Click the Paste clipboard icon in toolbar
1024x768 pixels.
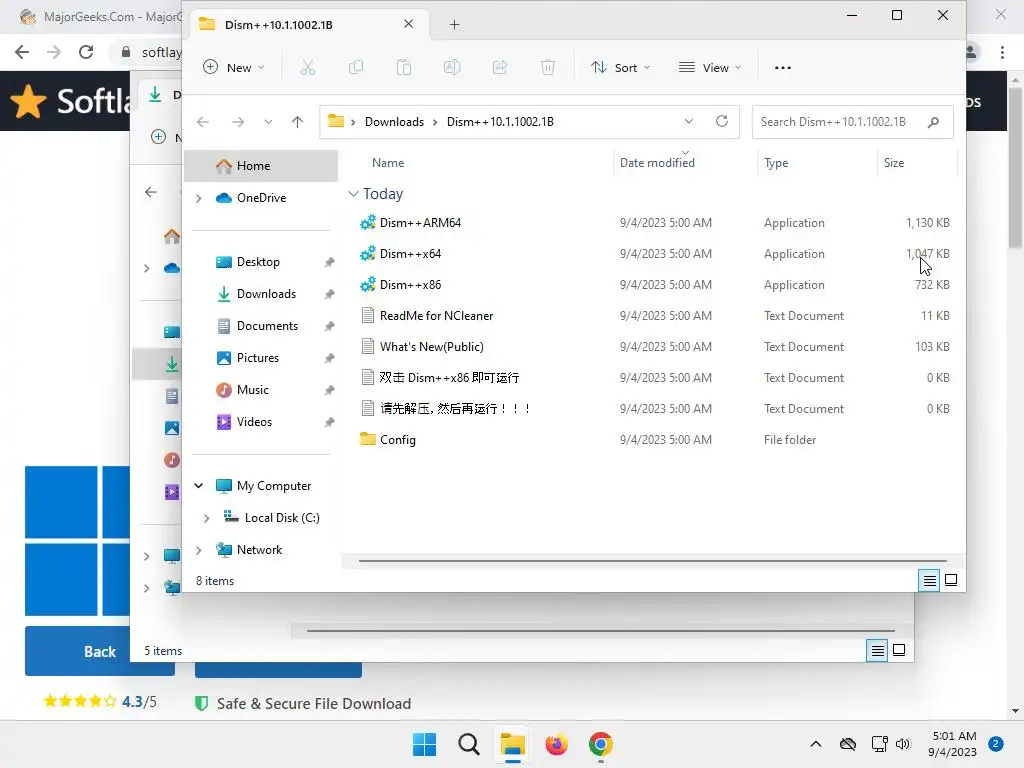404,67
